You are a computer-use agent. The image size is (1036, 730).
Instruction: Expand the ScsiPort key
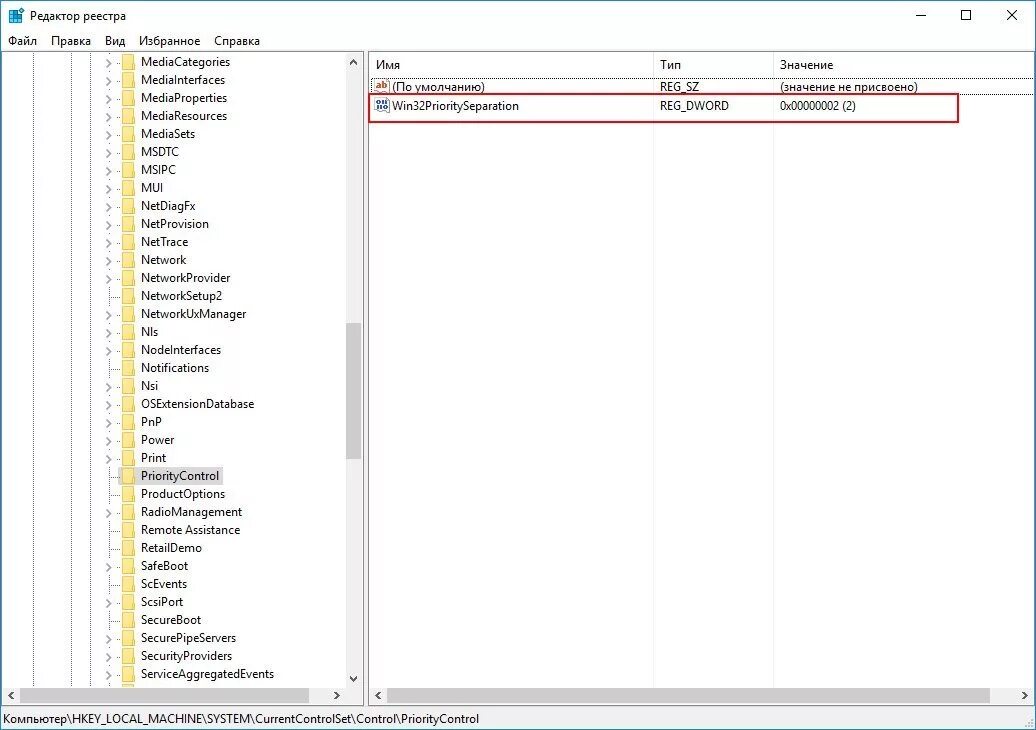[x=109, y=602]
